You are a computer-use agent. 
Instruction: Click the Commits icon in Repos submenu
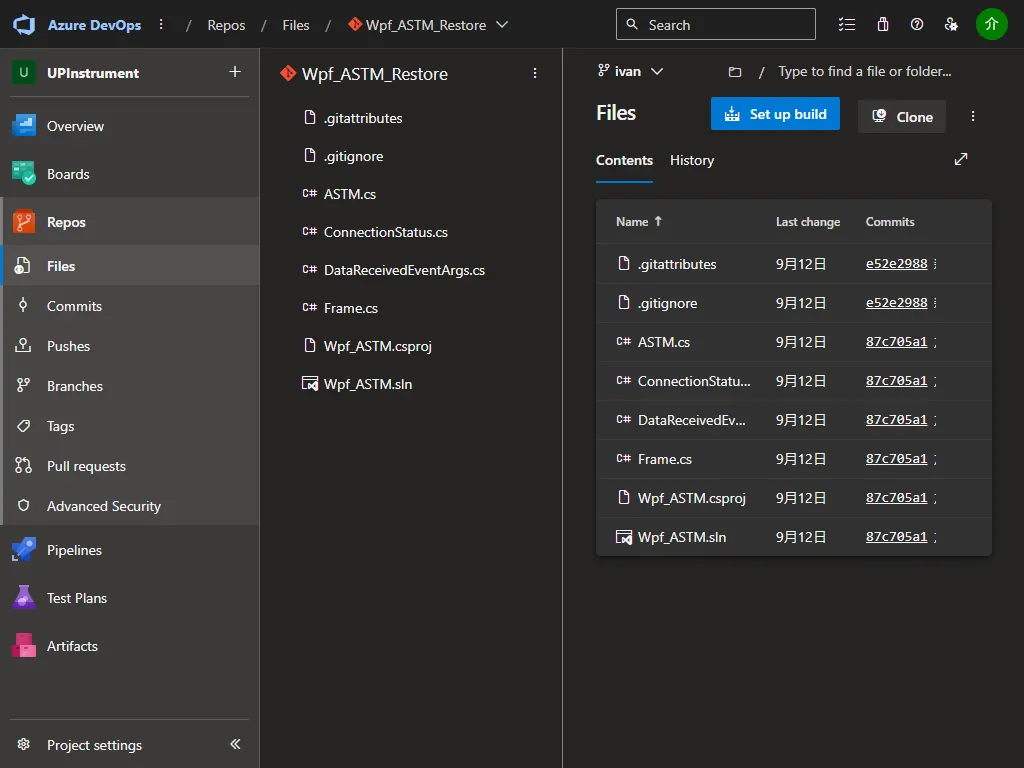click(23, 305)
